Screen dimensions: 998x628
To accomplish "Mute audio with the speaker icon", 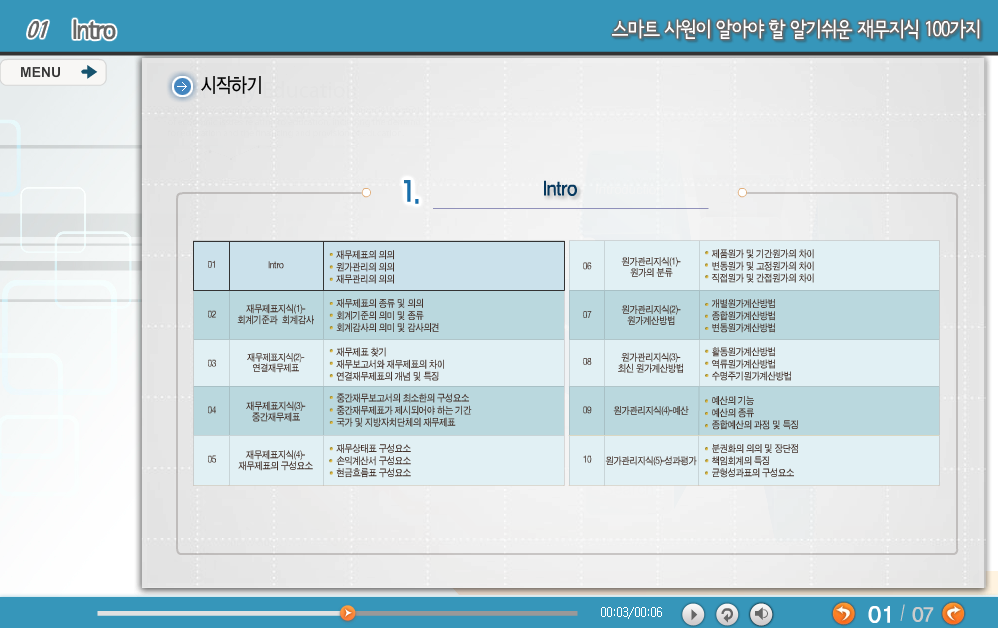I will [762, 614].
